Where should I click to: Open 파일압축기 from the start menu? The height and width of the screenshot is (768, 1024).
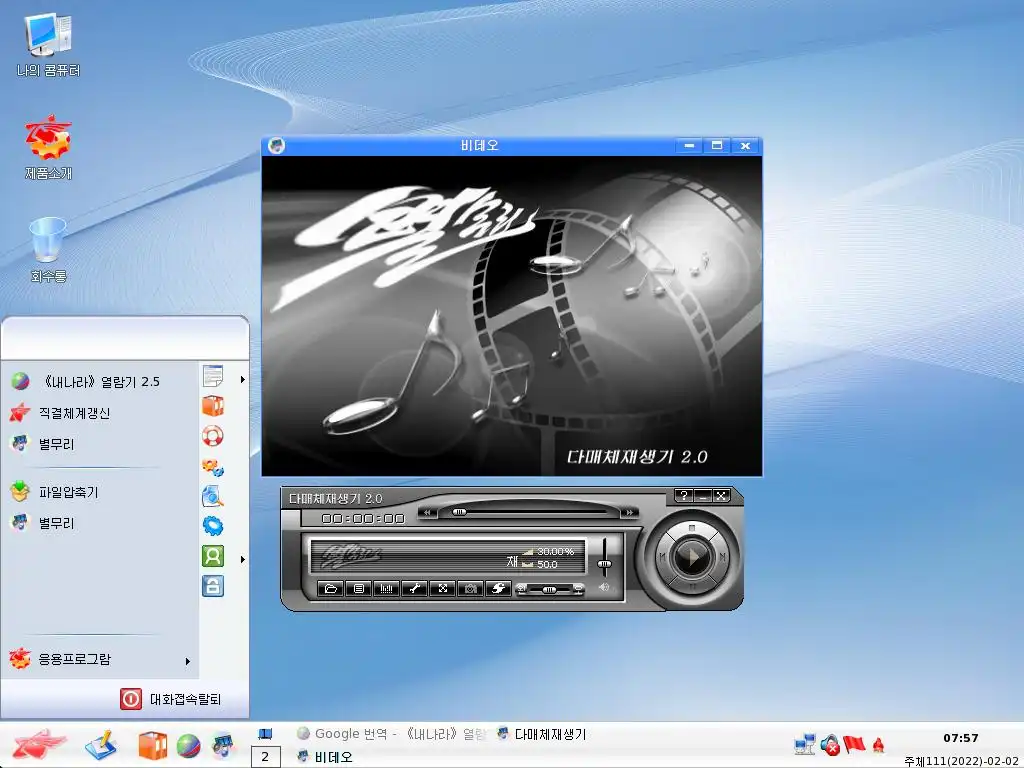tap(101, 492)
